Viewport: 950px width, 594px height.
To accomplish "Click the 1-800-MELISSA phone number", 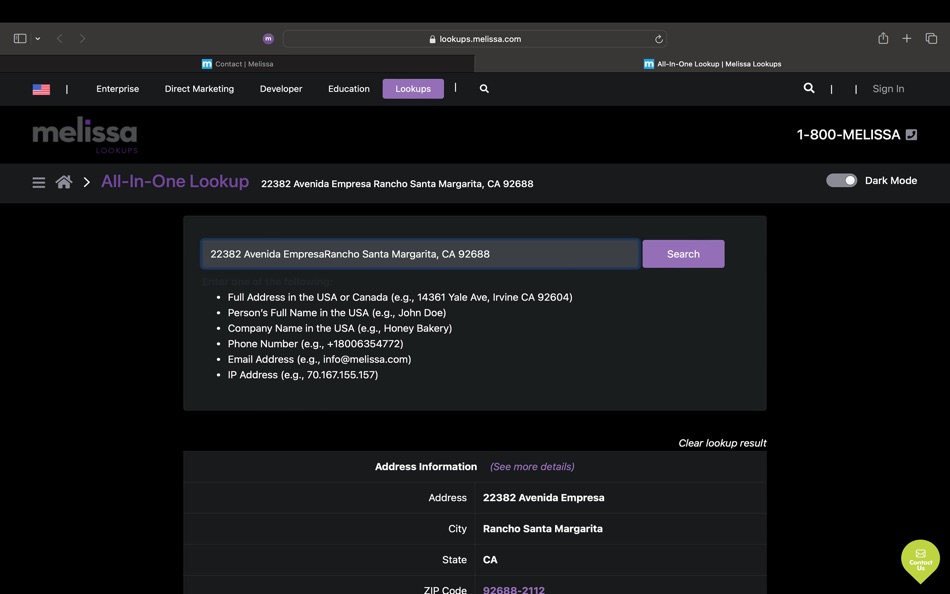I will coord(848,135).
